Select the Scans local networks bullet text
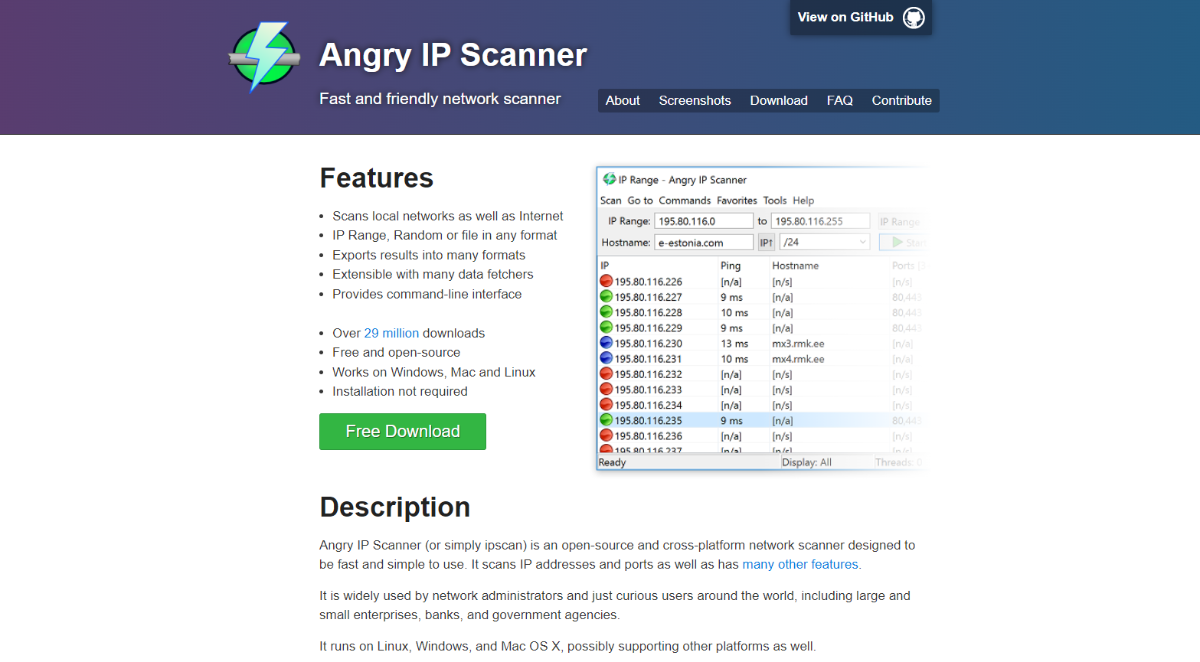Screen dimensions: 1200x662 pos(448,216)
